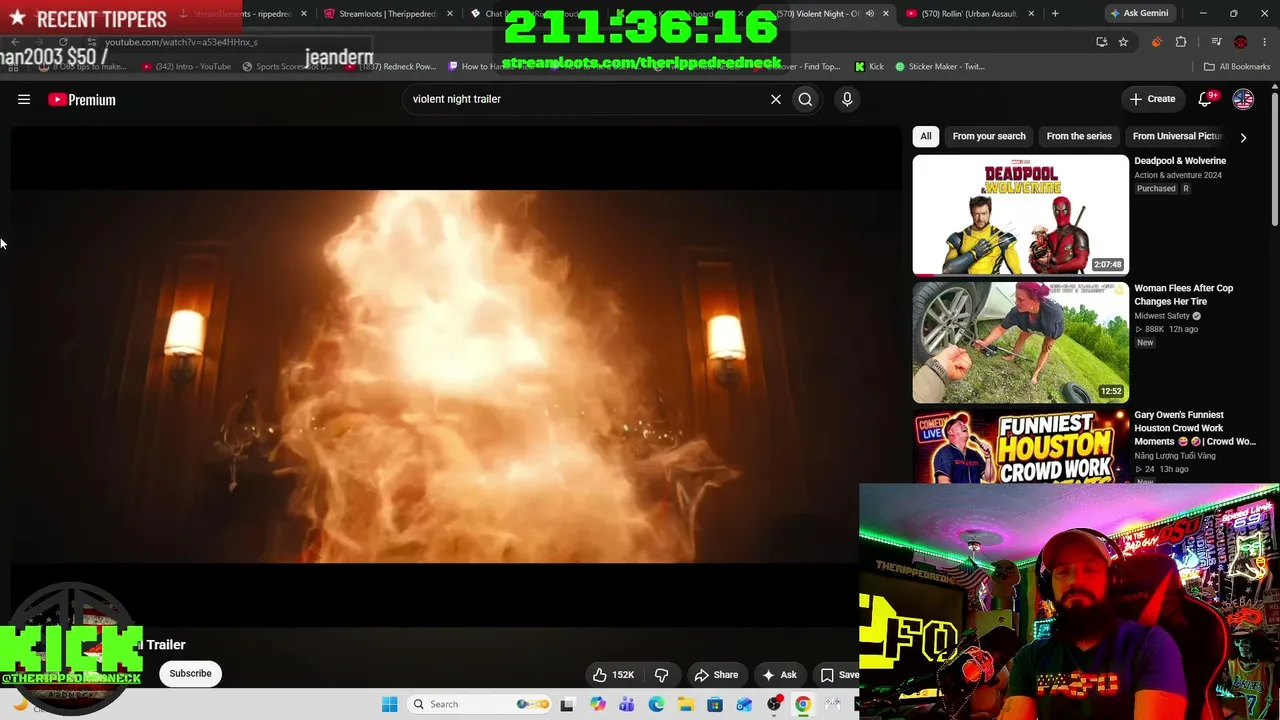Open the All Bookmarks folder
The height and width of the screenshot is (720, 1280).
coord(1237,67)
